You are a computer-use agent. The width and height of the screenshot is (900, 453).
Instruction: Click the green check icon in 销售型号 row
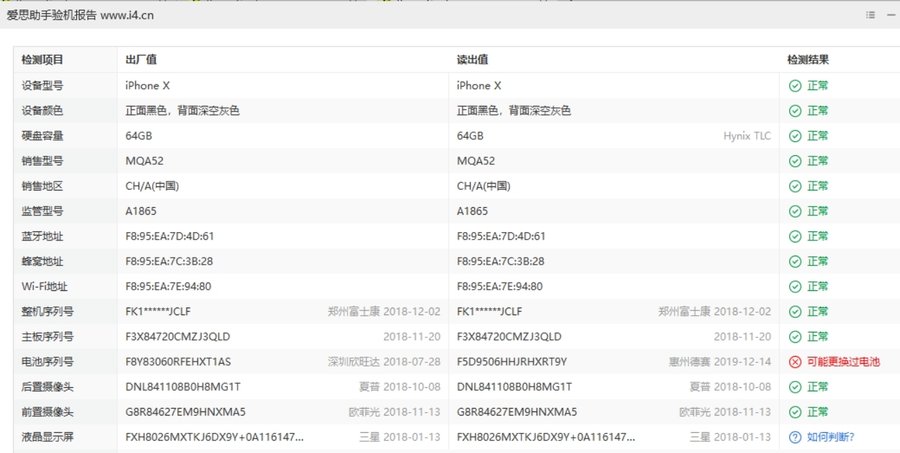(795, 161)
